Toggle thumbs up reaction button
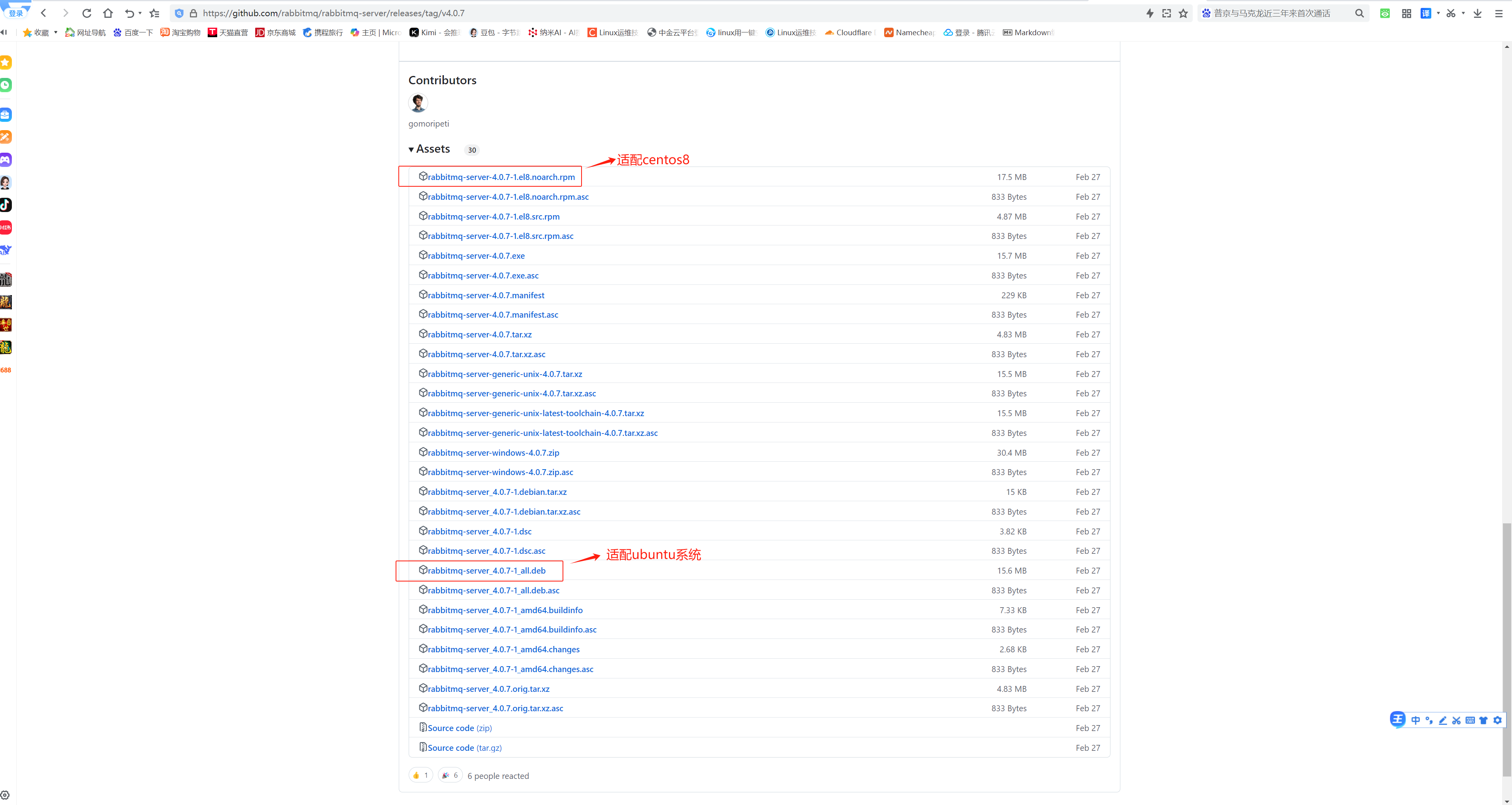The height and width of the screenshot is (805, 1512). 420,775
